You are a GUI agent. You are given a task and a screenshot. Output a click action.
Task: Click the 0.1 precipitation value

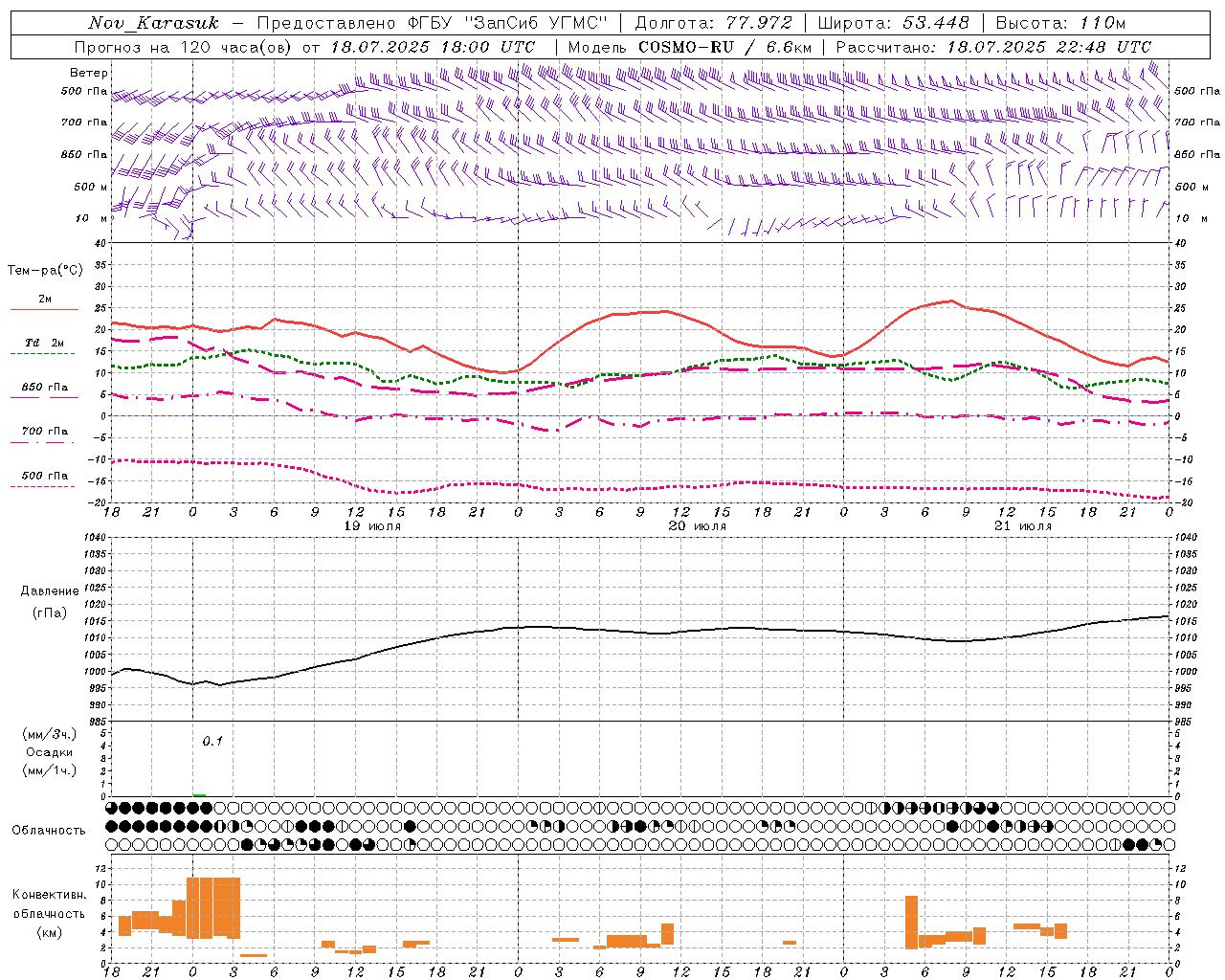coord(212,741)
